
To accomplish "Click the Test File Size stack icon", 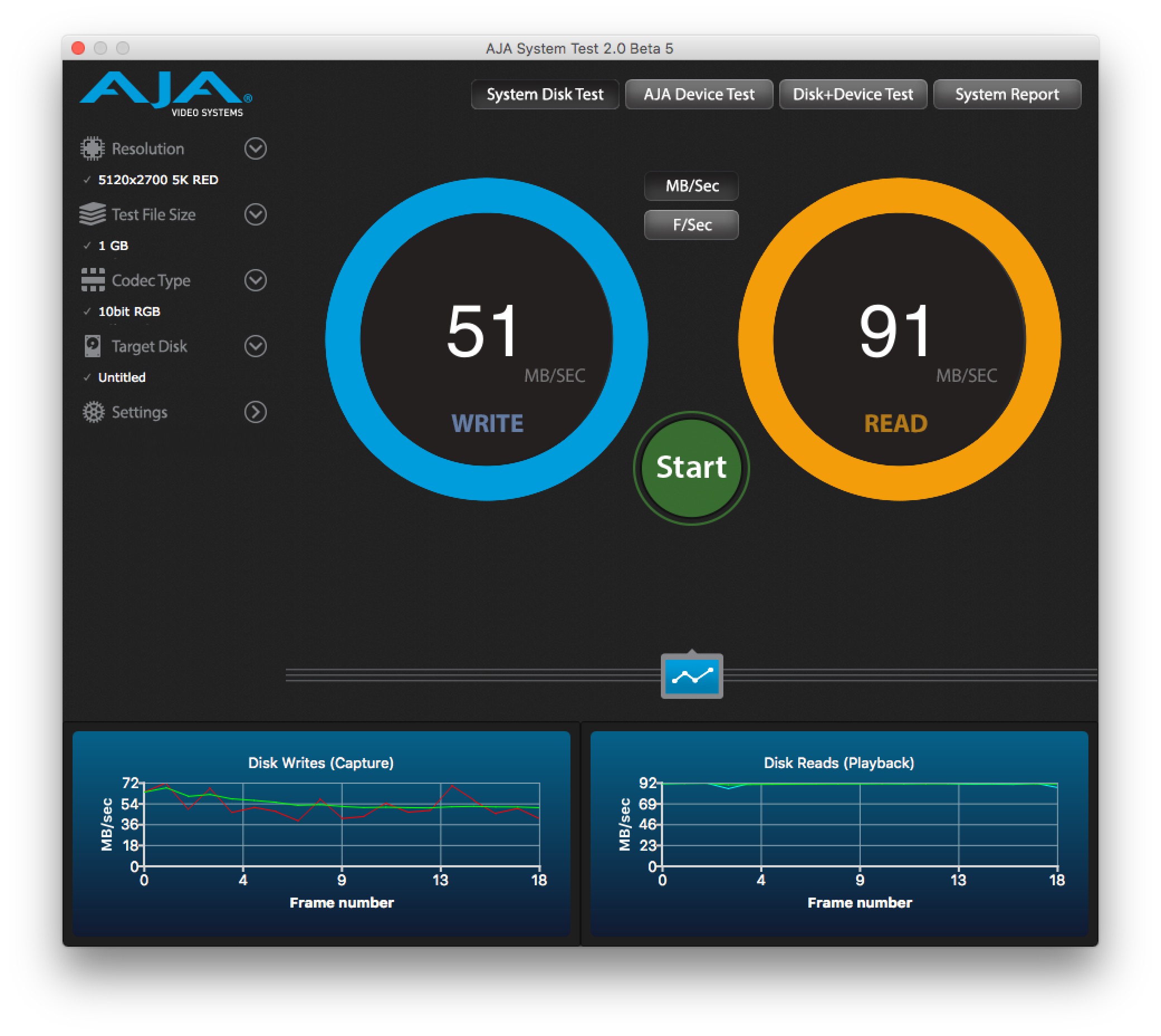I will [92, 214].
